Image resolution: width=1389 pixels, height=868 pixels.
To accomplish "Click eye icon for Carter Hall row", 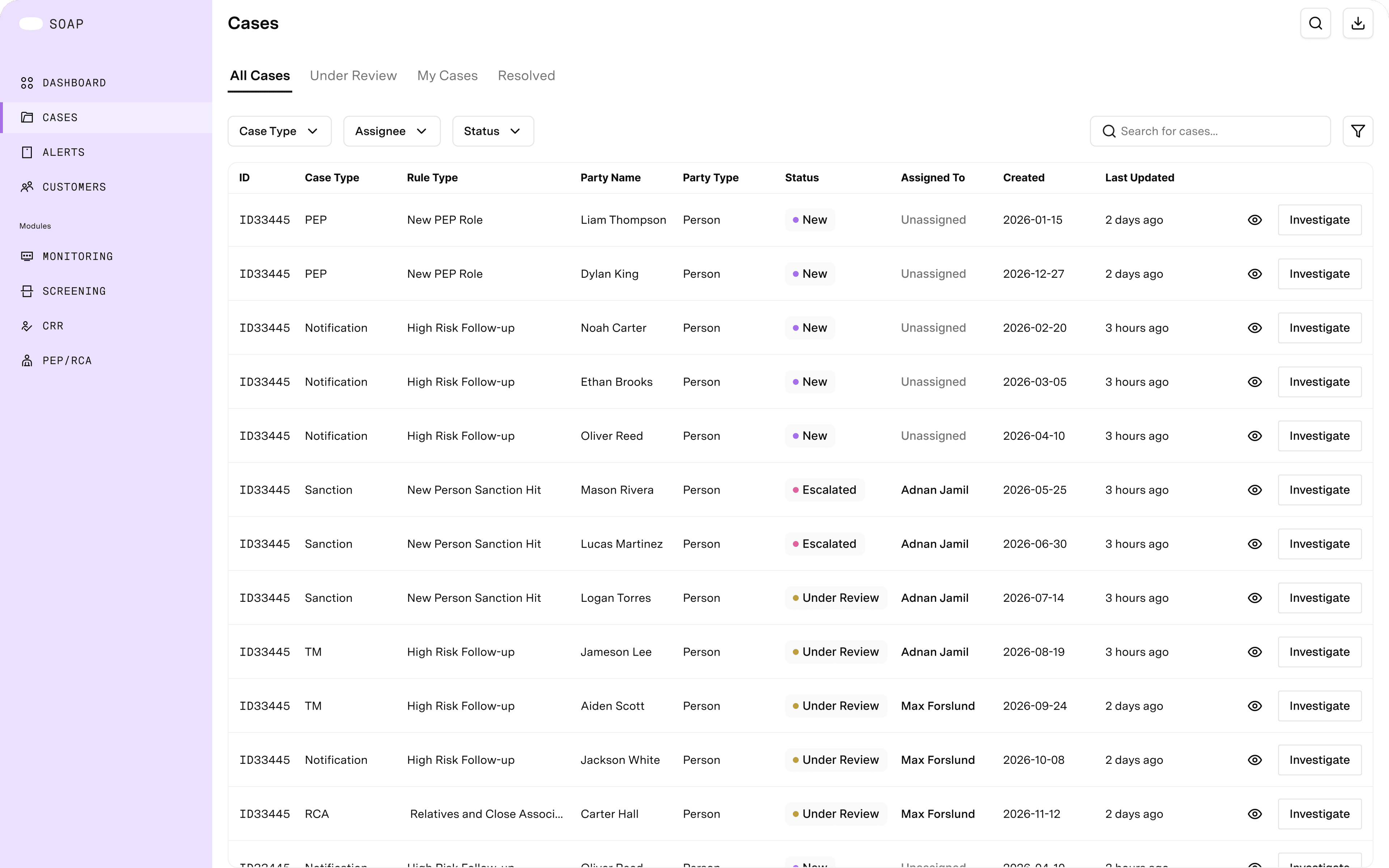I will [x=1255, y=814].
